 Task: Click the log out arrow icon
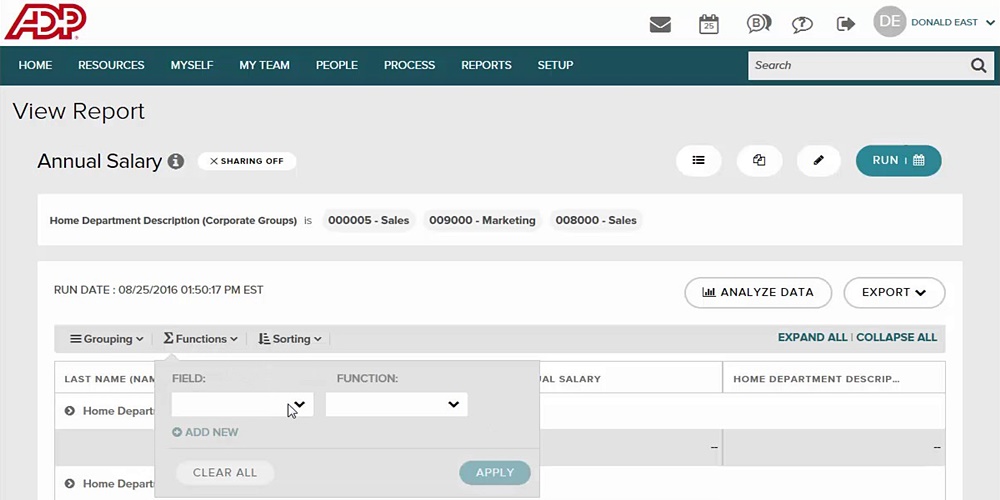click(846, 24)
